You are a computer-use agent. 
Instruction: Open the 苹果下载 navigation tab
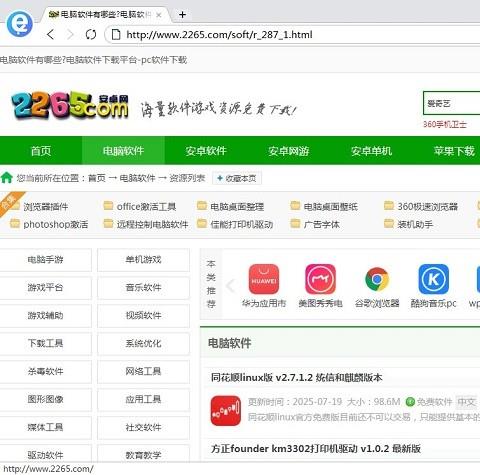coord(454,151)
